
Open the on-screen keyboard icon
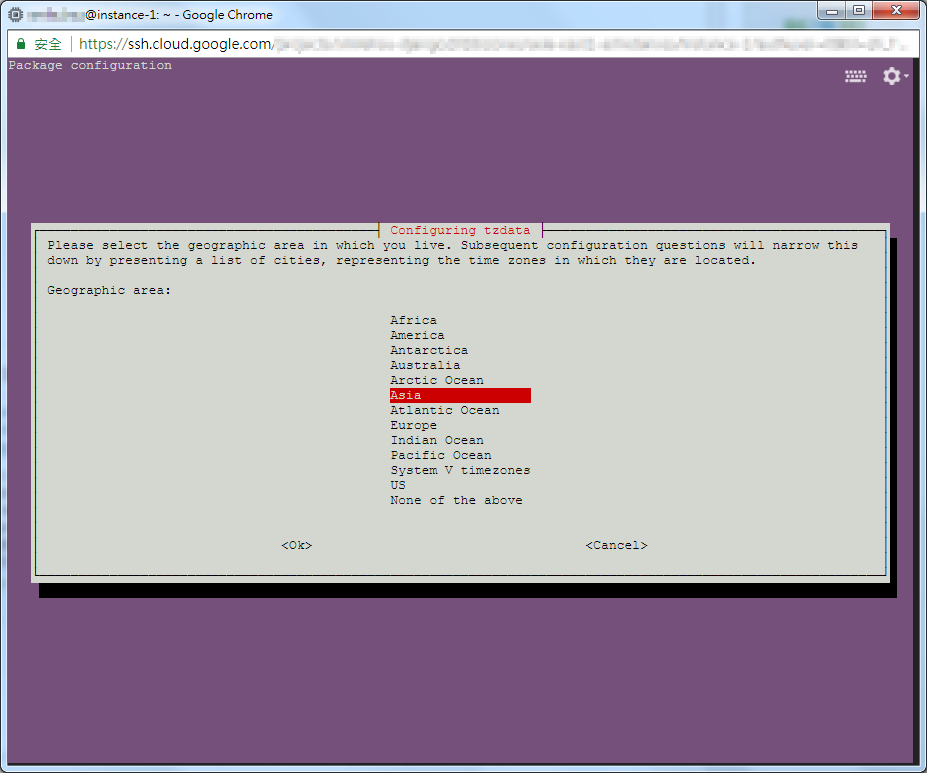[855, 77]
